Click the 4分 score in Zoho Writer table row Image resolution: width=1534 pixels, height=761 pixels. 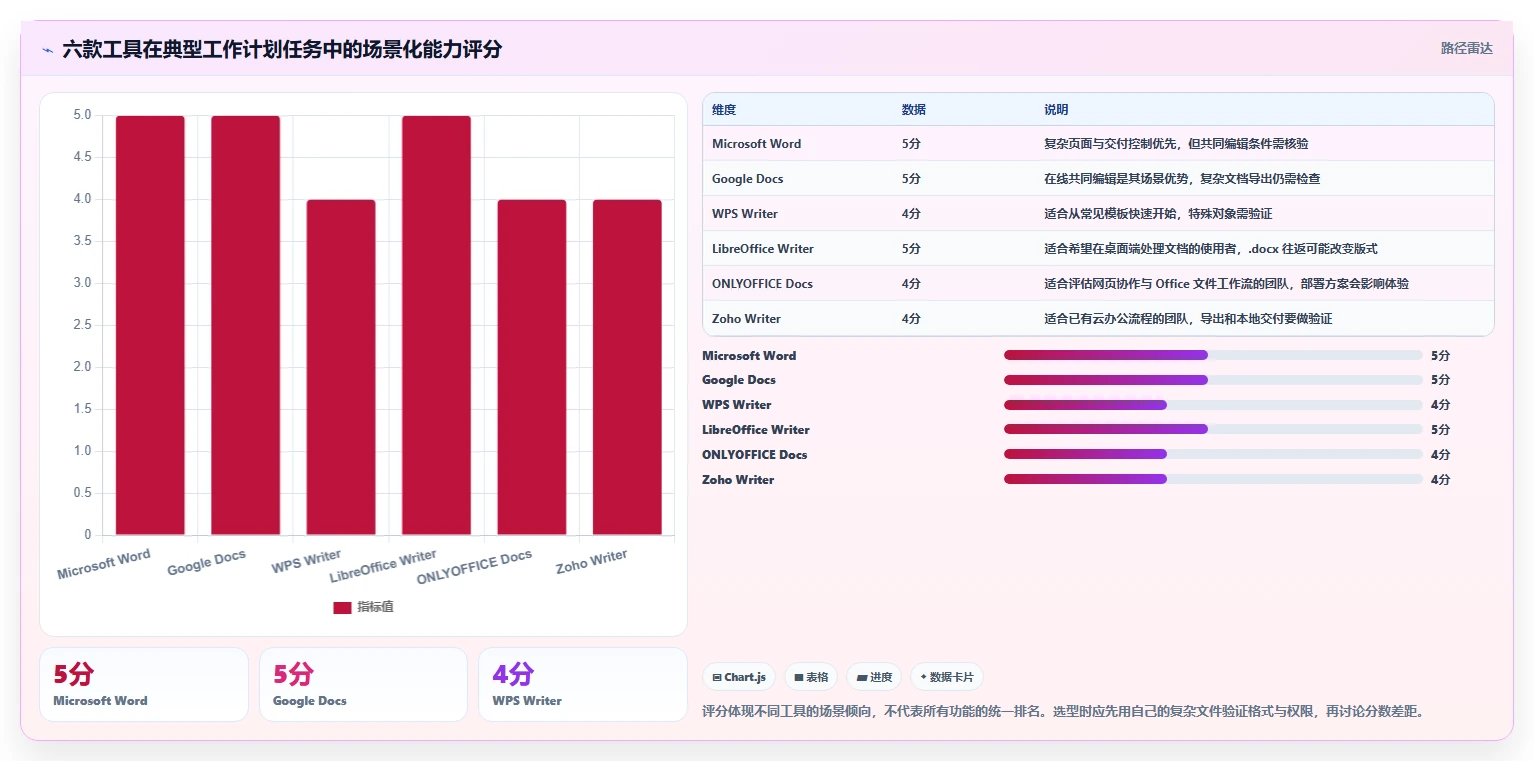click(911, 319)
